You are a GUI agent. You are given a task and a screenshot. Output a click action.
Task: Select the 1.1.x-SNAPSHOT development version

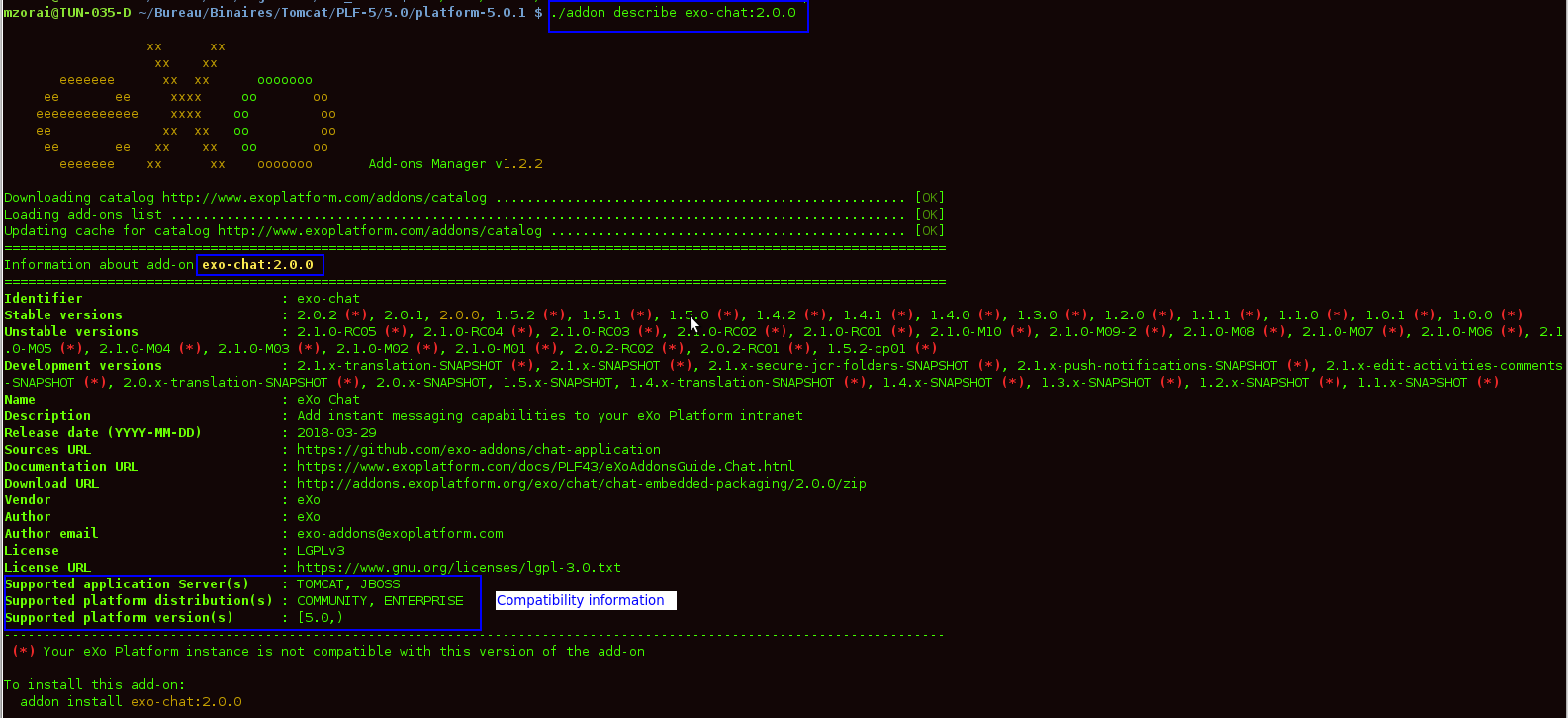pyautogui.click(x=1413, y=382)
